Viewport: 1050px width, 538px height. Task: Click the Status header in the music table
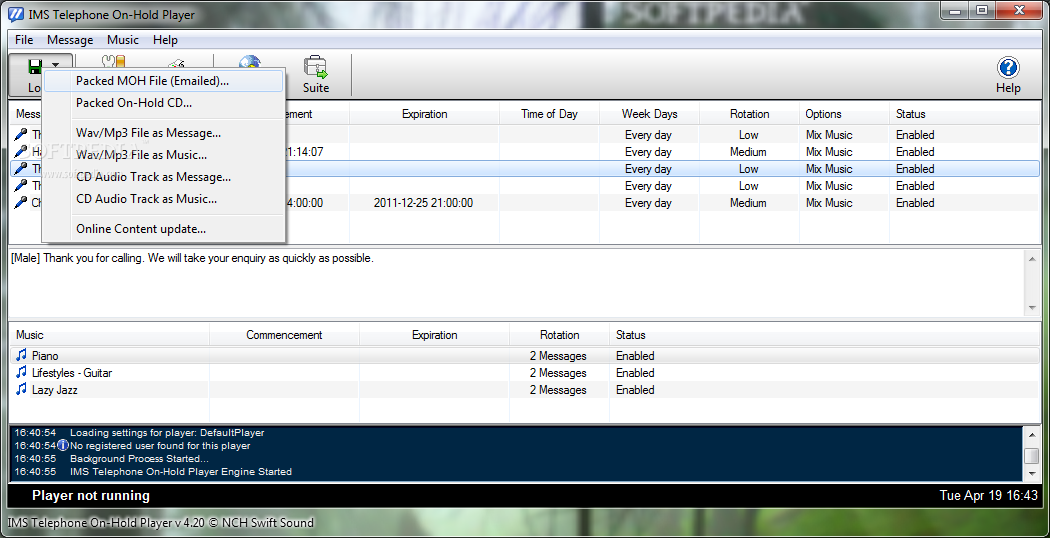pos(824,335)
